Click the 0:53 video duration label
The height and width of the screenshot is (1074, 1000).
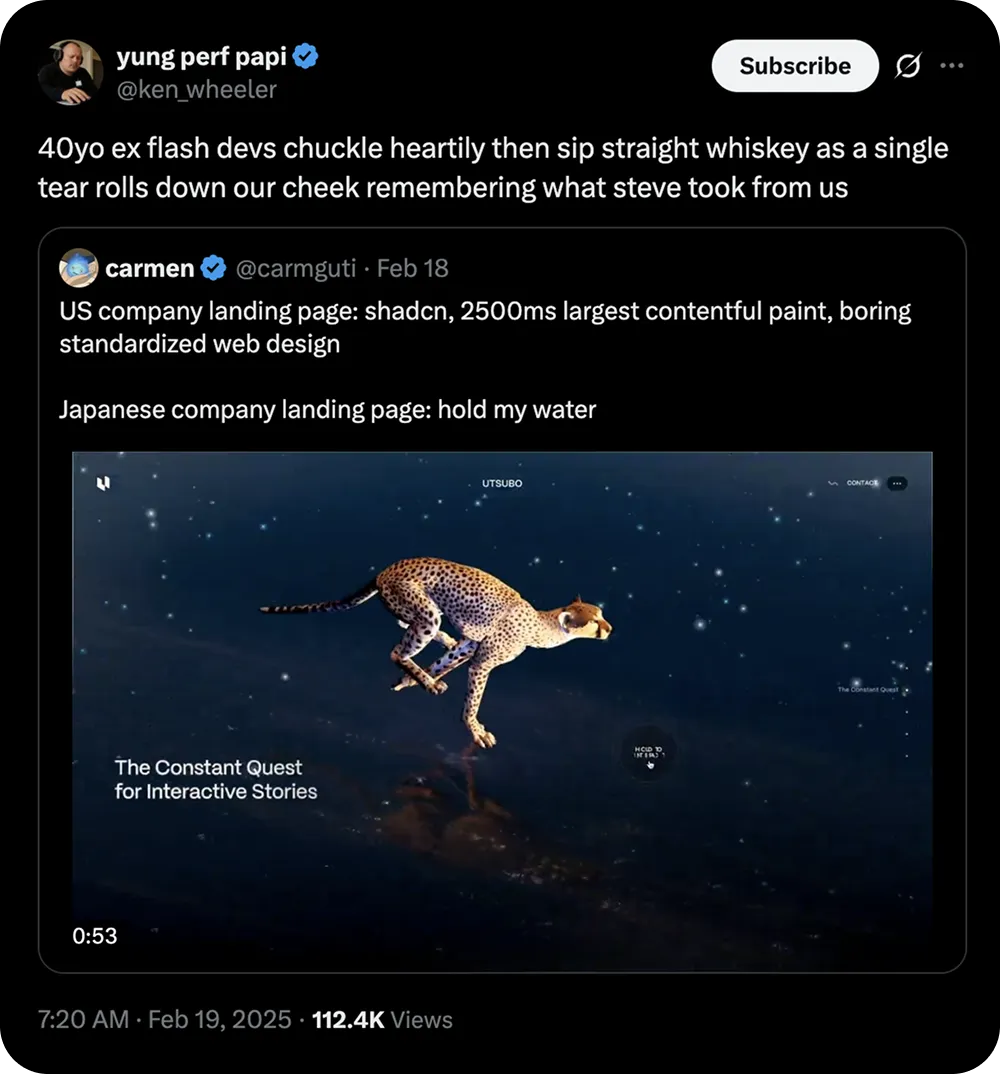tap(95, 936)
